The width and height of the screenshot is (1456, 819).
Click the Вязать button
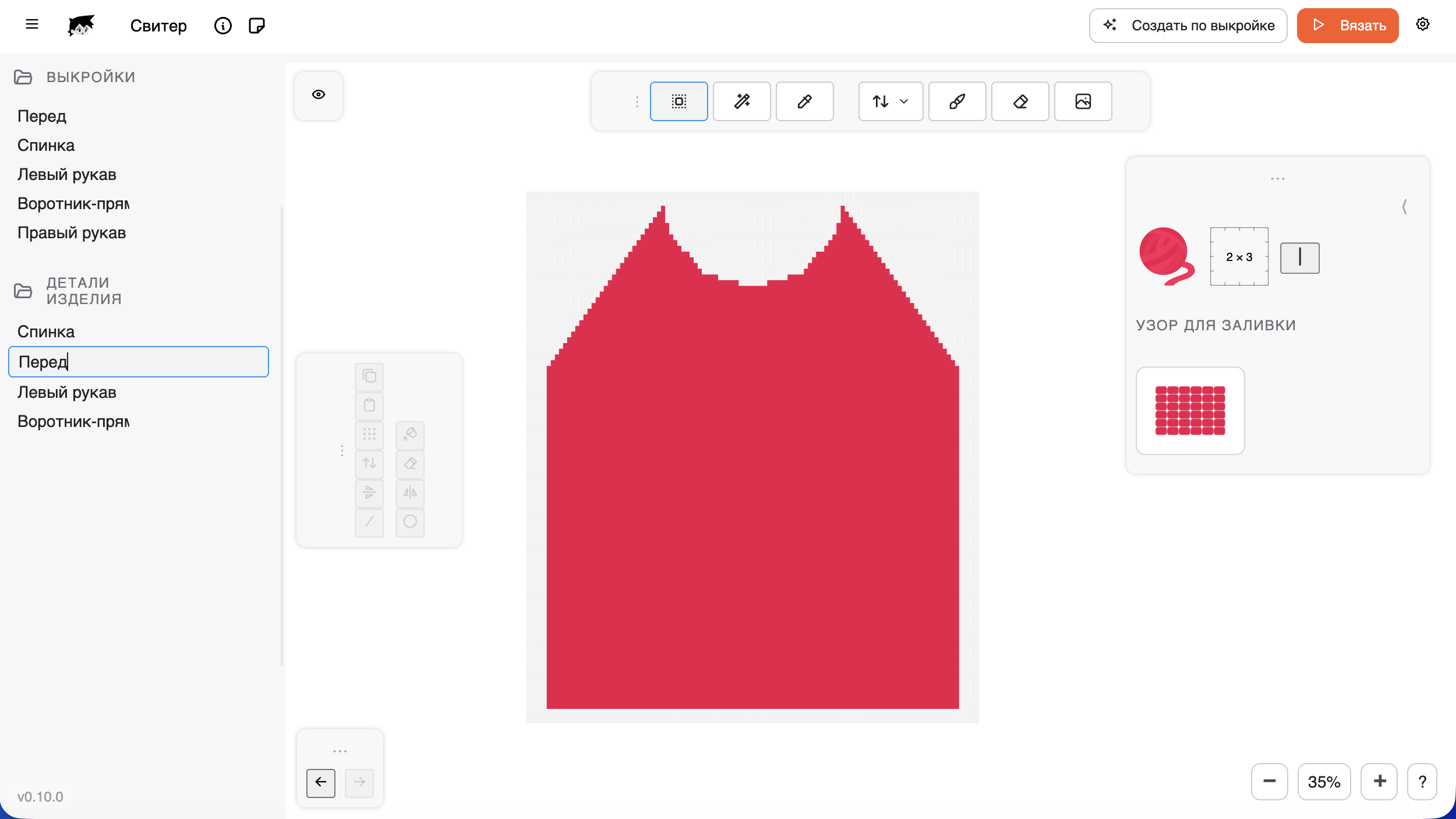click(x=1347, y=26)
